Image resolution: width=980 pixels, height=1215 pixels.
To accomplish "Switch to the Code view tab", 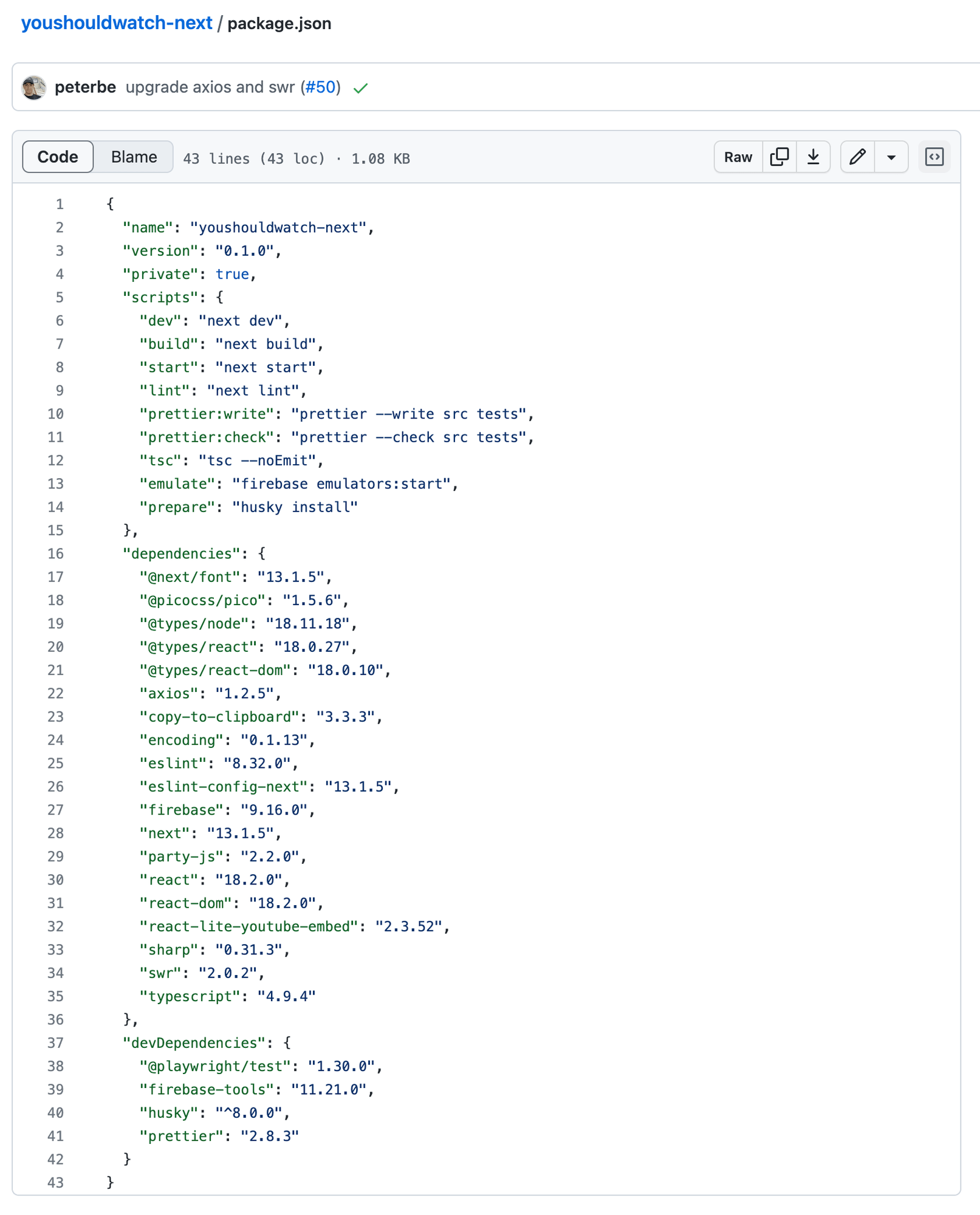I will 58,157.
